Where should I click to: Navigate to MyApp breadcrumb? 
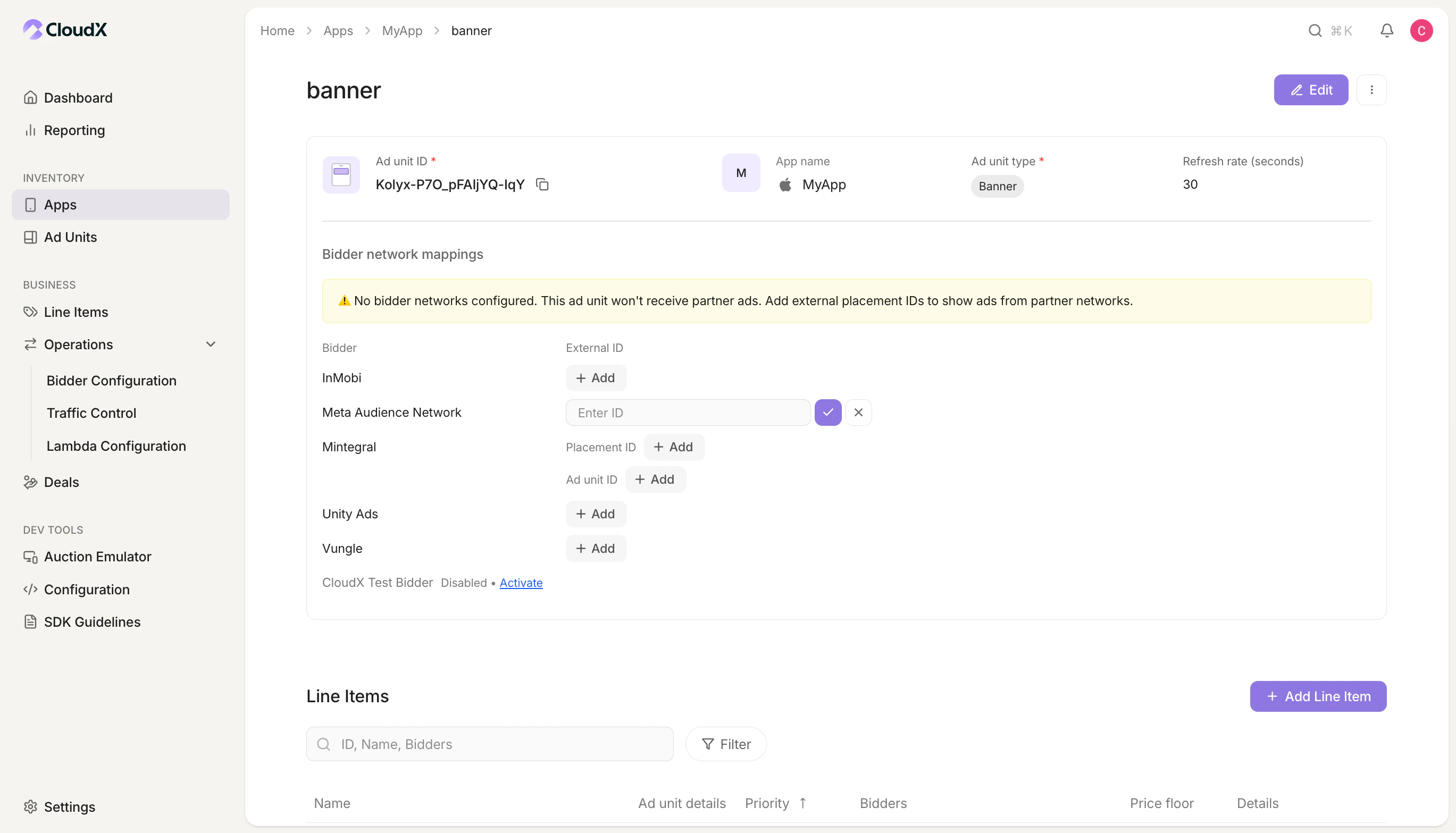(402, 30)
